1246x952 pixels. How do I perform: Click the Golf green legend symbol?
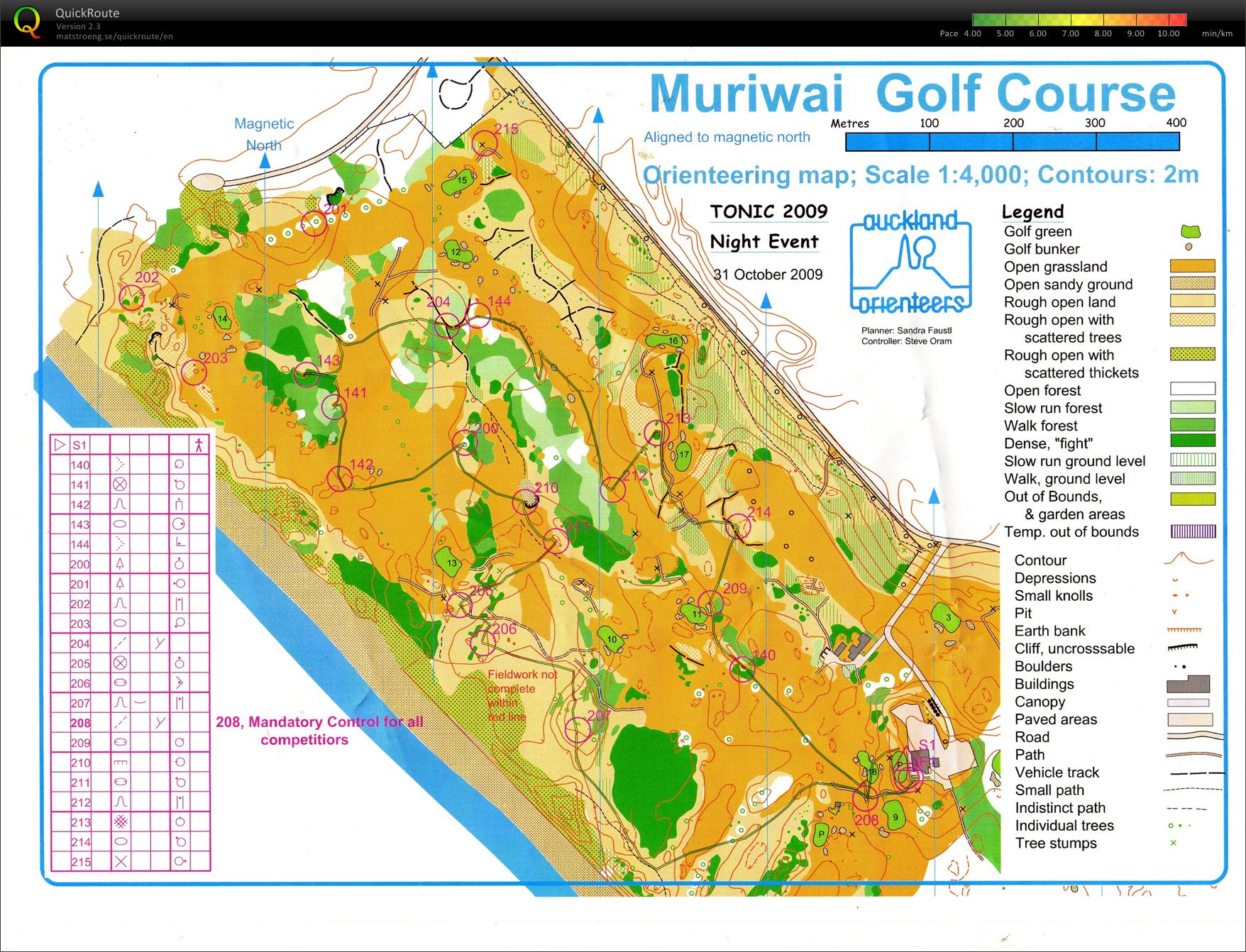1190,231
